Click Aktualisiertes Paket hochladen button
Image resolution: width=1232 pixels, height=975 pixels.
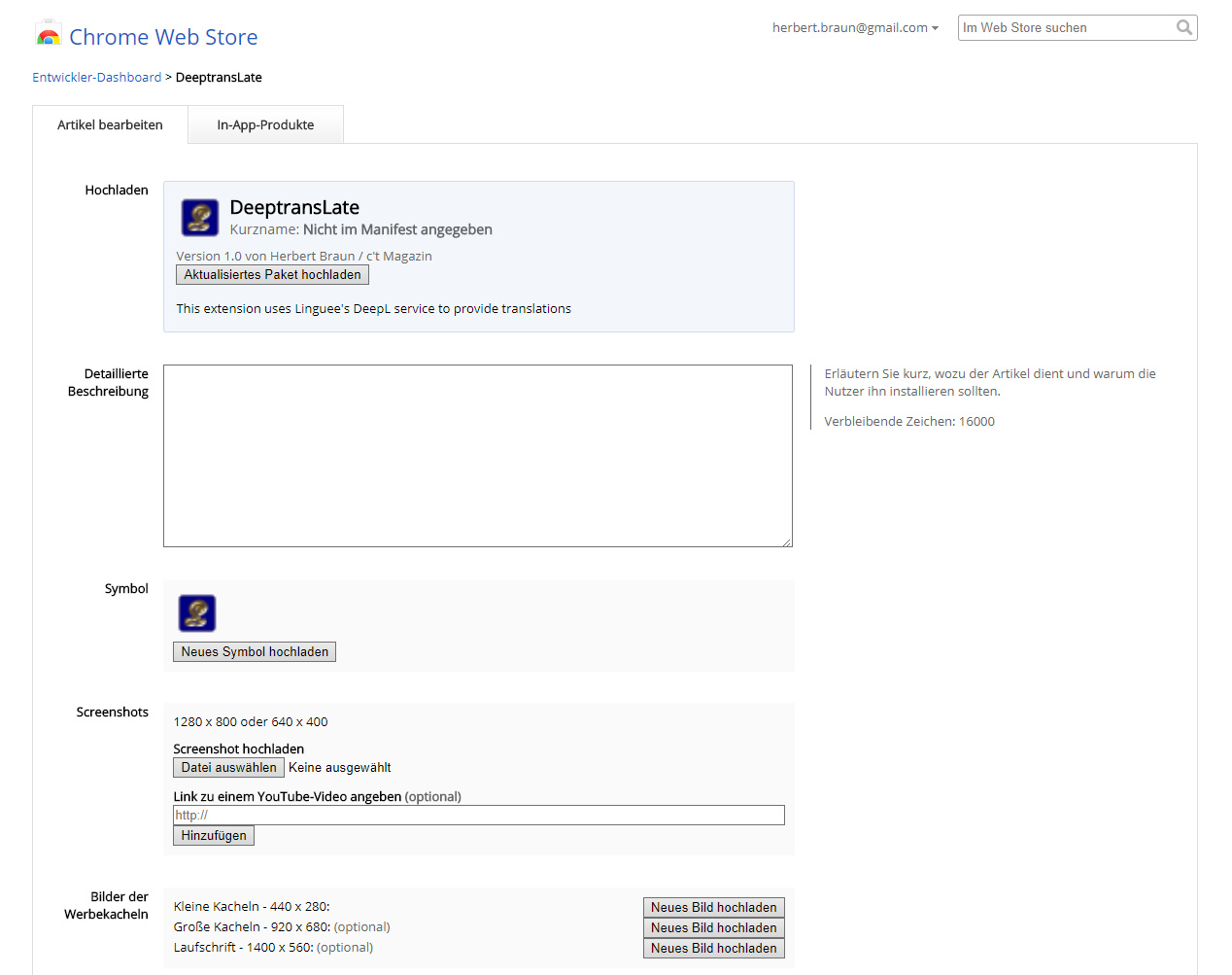tap(272, 275)
